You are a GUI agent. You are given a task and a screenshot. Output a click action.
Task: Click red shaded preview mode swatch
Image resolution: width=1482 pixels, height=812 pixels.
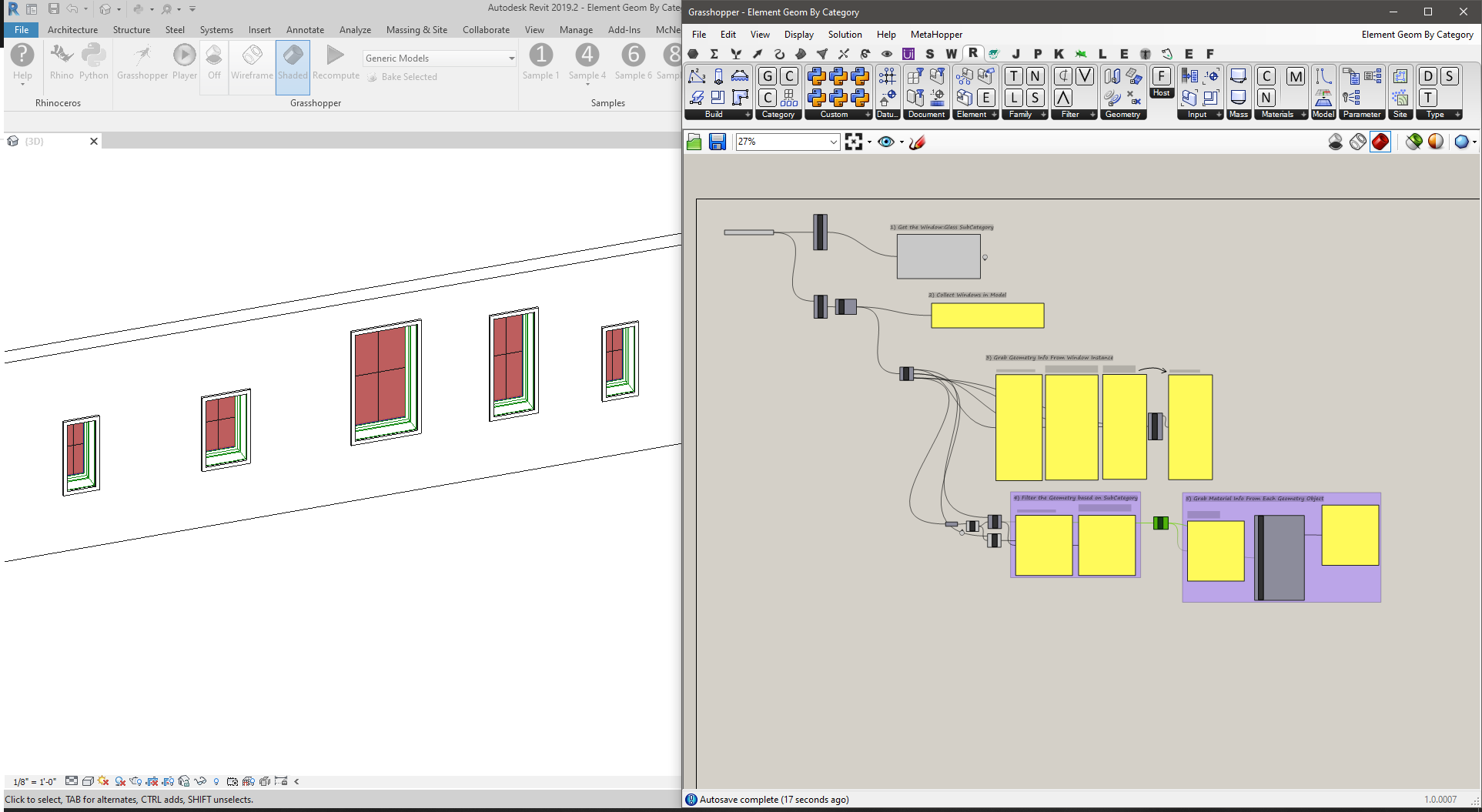click(1380, 142)
